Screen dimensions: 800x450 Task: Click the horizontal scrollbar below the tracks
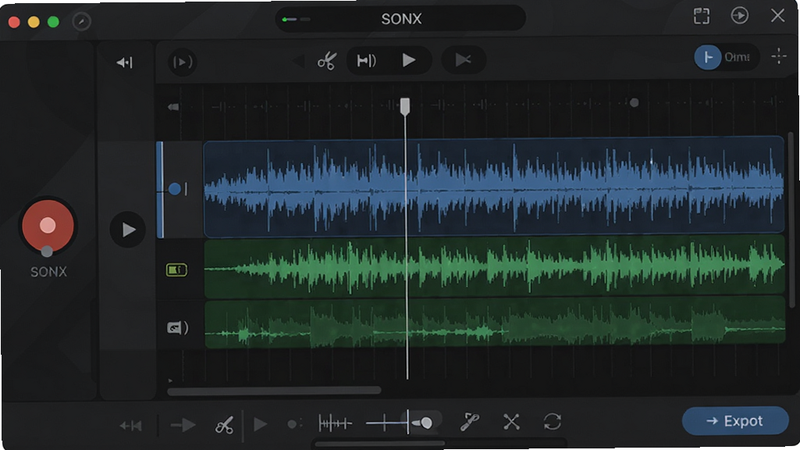274,391
